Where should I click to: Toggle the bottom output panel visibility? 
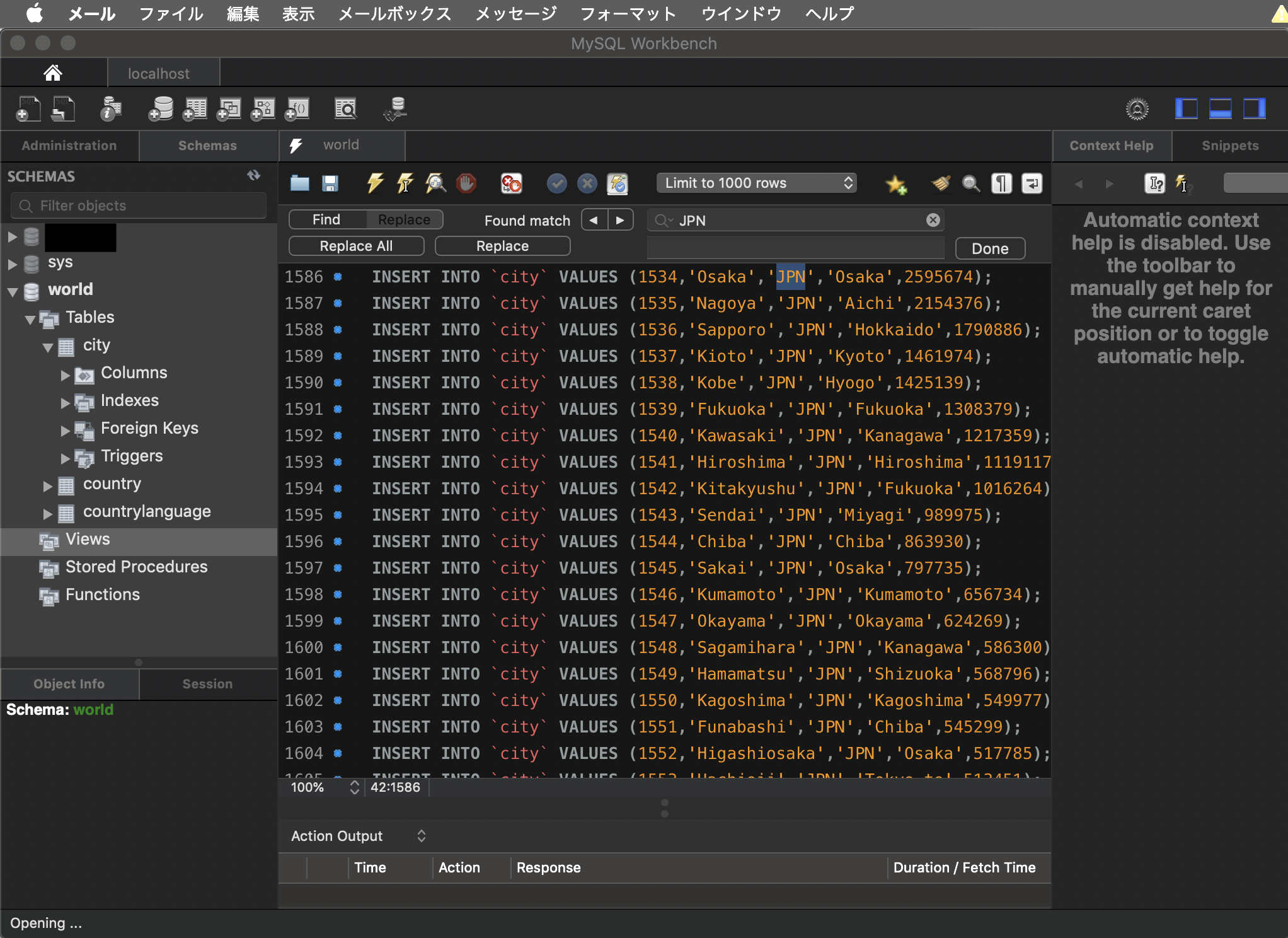pos(1220,109)
